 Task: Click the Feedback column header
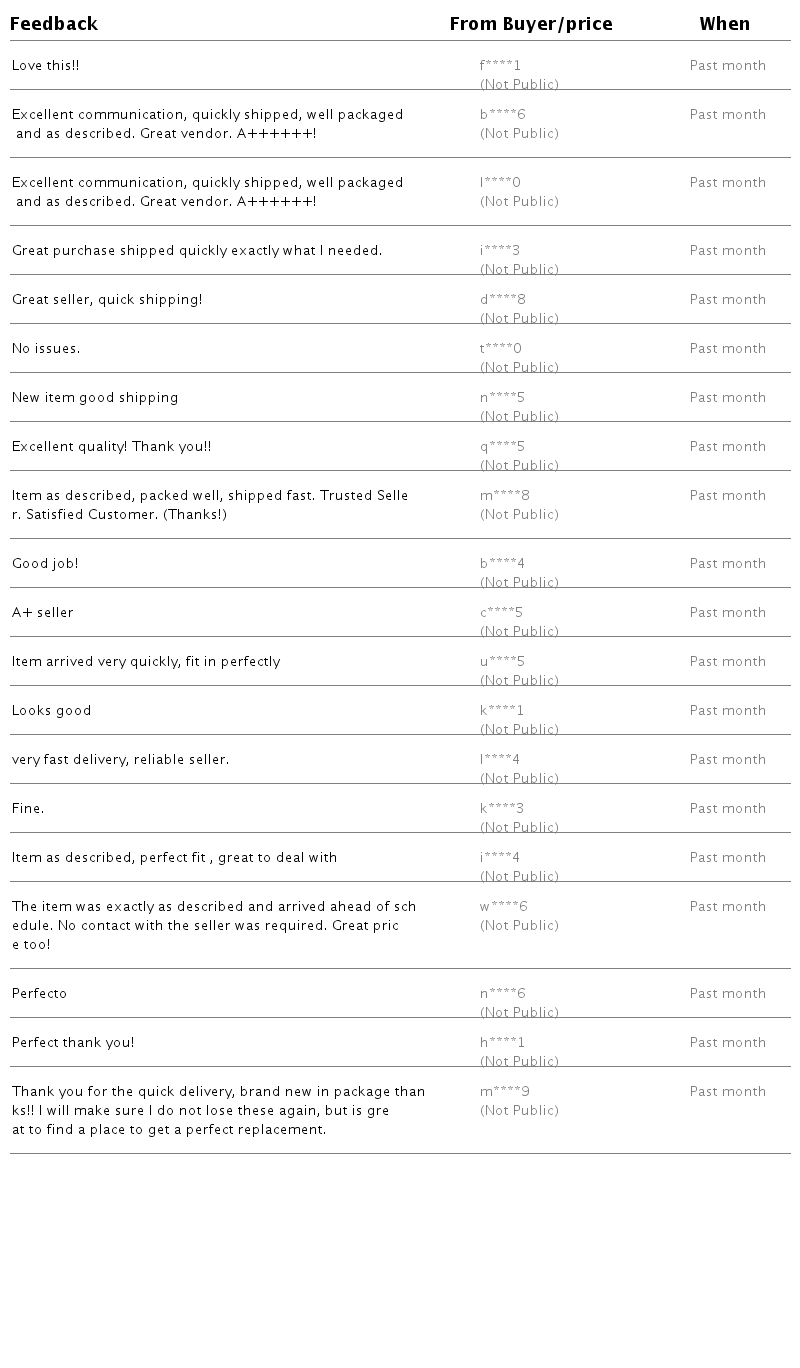54,24
